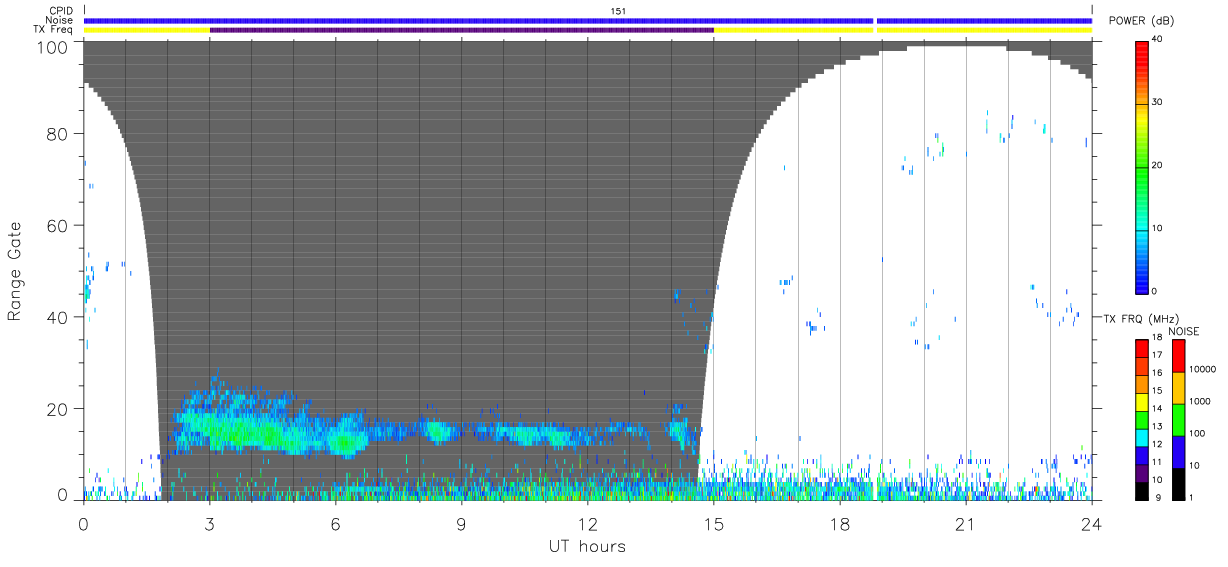Click the Range Gate axis title
This screenshot has height=567, width=1228.
pos(15,270)
